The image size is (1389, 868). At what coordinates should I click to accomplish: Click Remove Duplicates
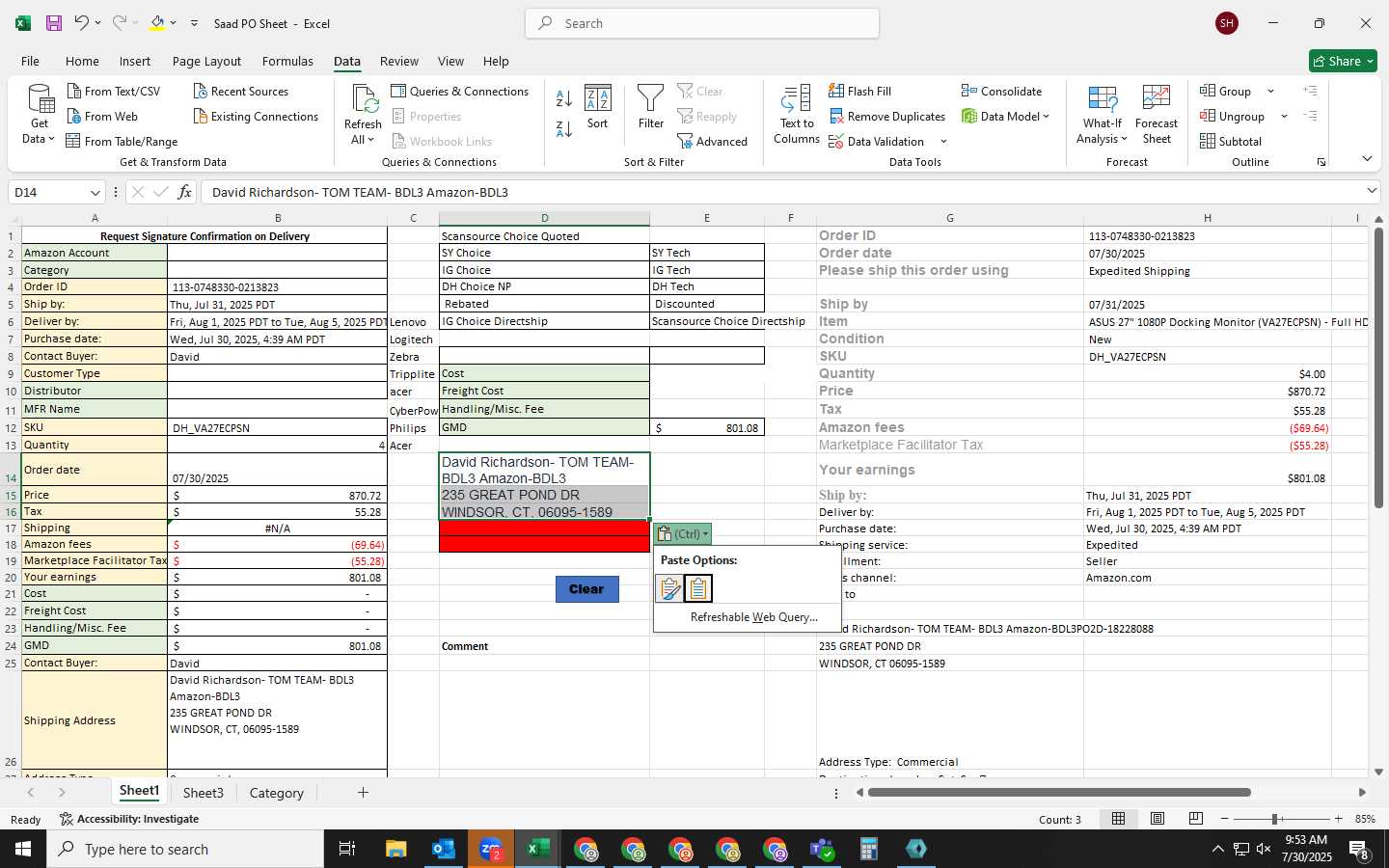point(887,116)
